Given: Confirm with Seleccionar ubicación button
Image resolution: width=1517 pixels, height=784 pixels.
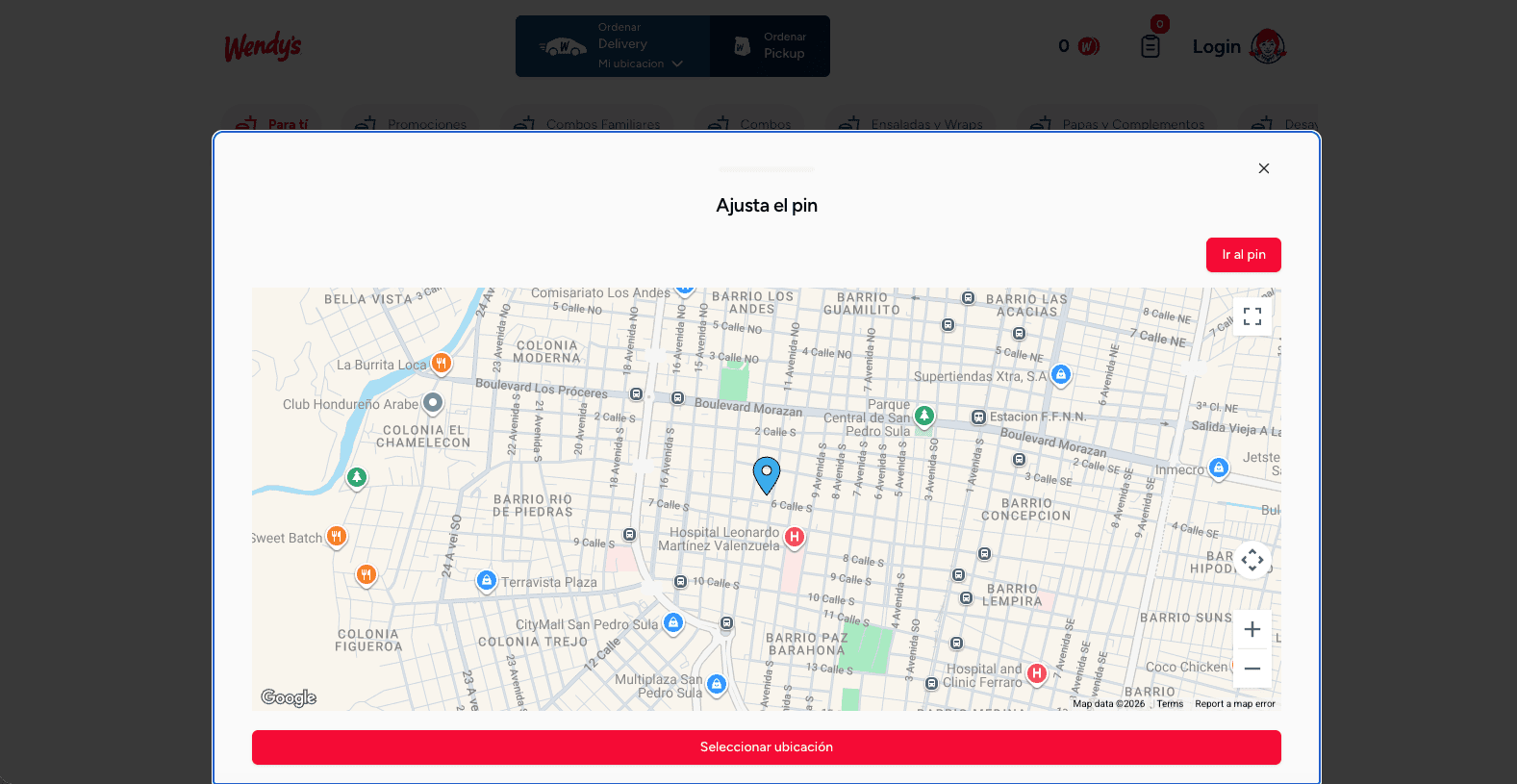Looking at the screenshot, I should pos(767,747).
